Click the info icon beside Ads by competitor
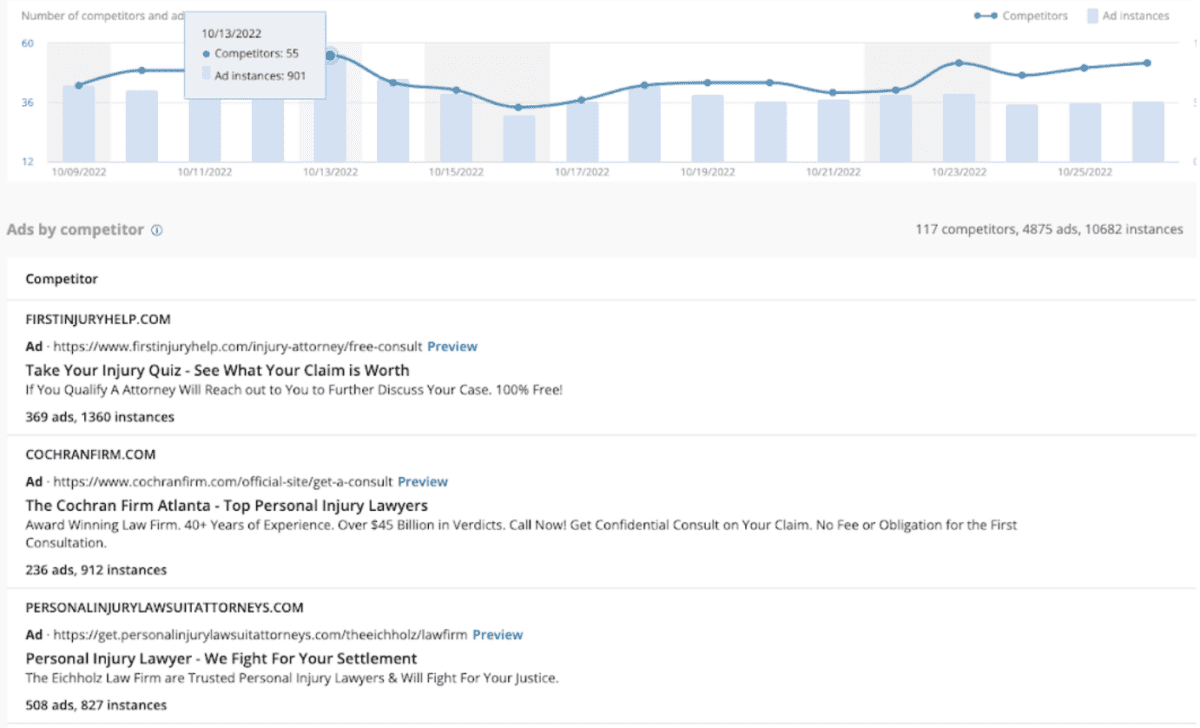Screen dimensions: 1200x728 click(x=157, y=230)
